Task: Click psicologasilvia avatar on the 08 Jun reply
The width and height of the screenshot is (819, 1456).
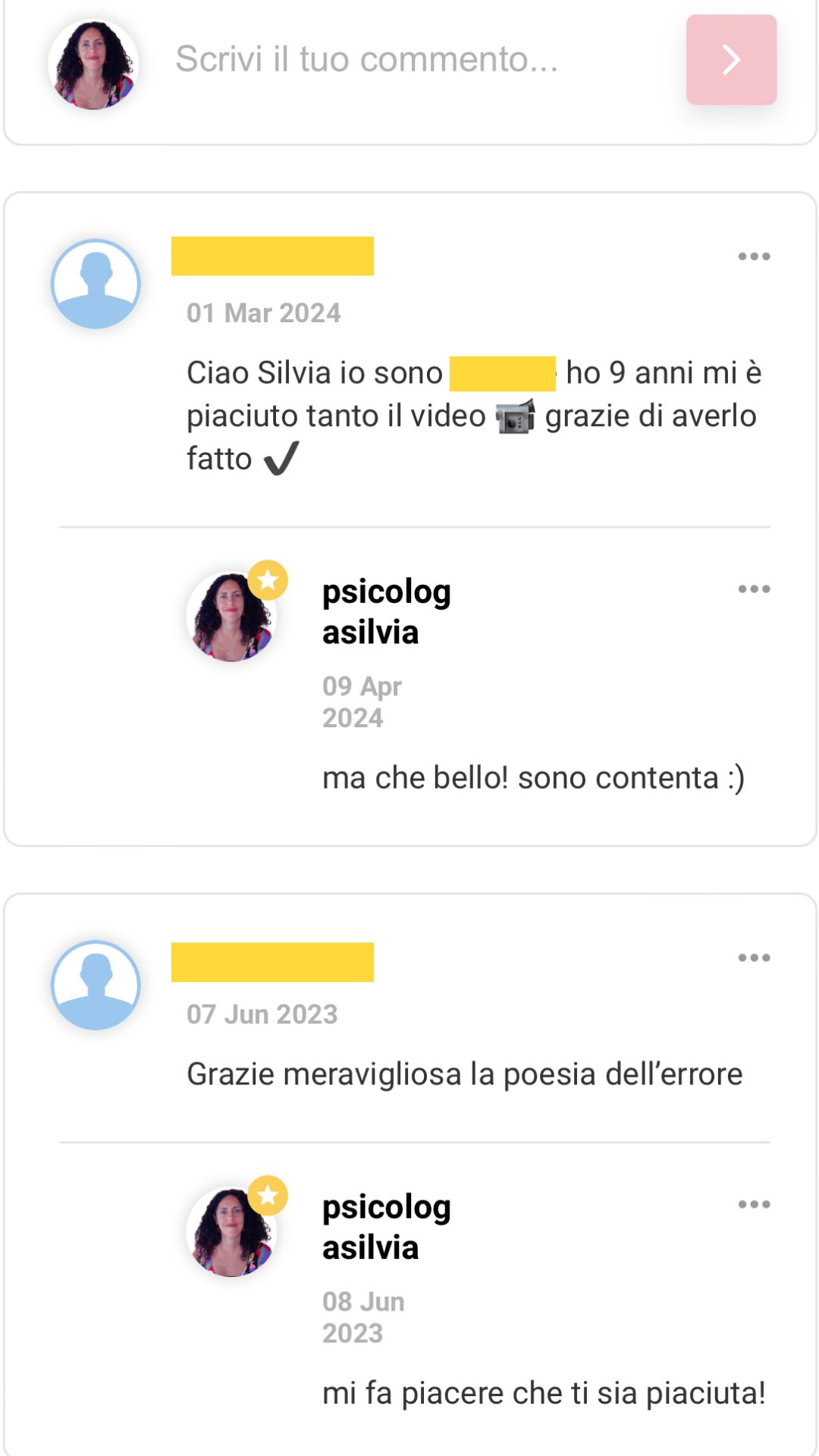Action: pos(231,1232)
